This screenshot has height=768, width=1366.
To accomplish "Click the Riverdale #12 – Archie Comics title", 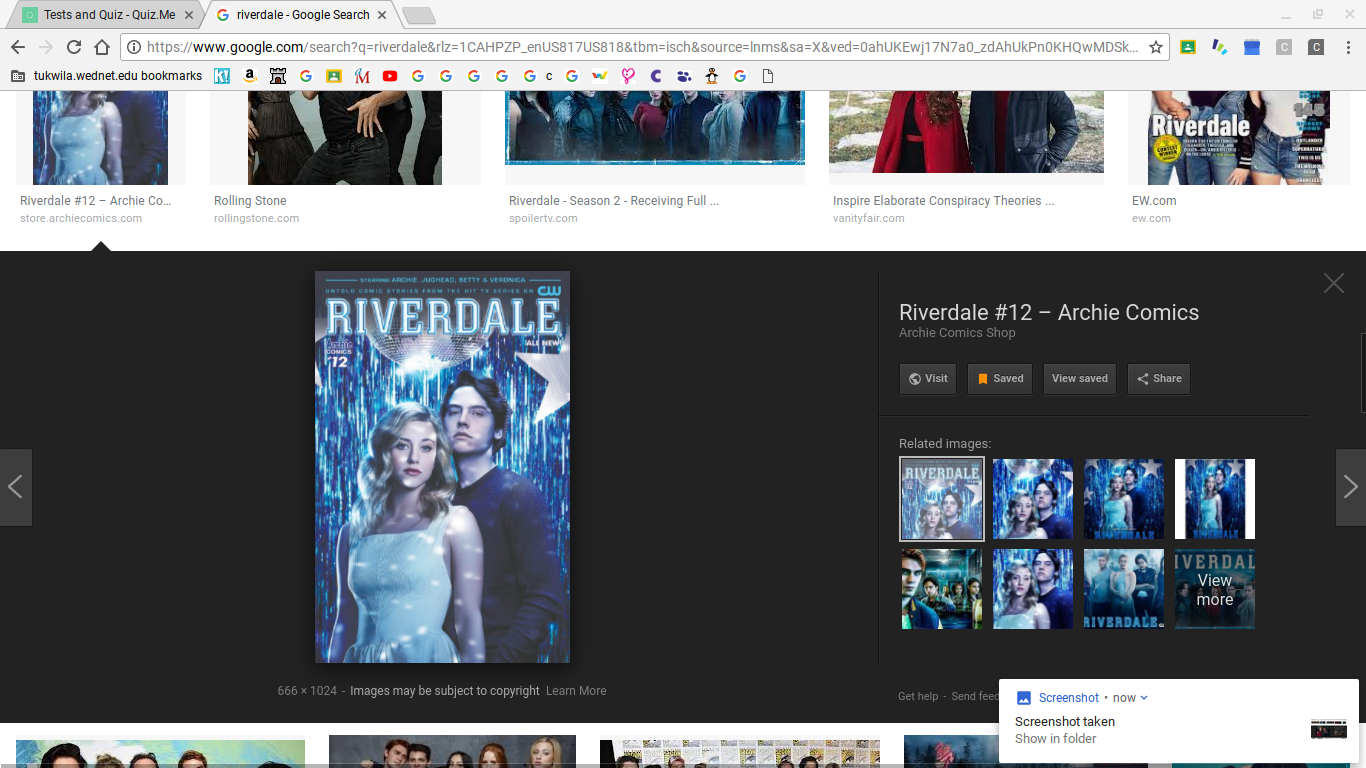I will coord(1049,312).
